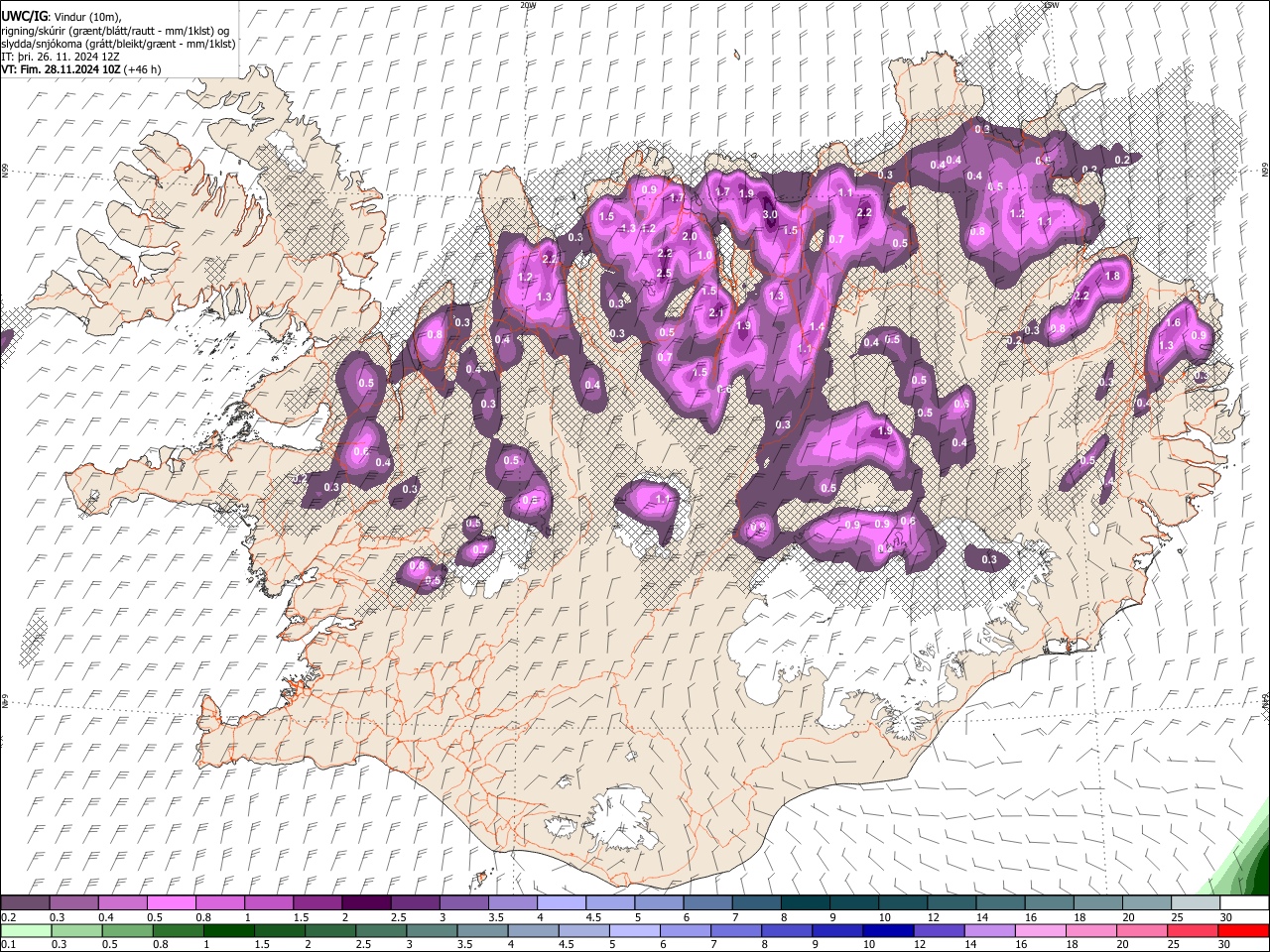Click the '20W' longitude label at the map's edge
1270x952 pixels.
(528, 5)
